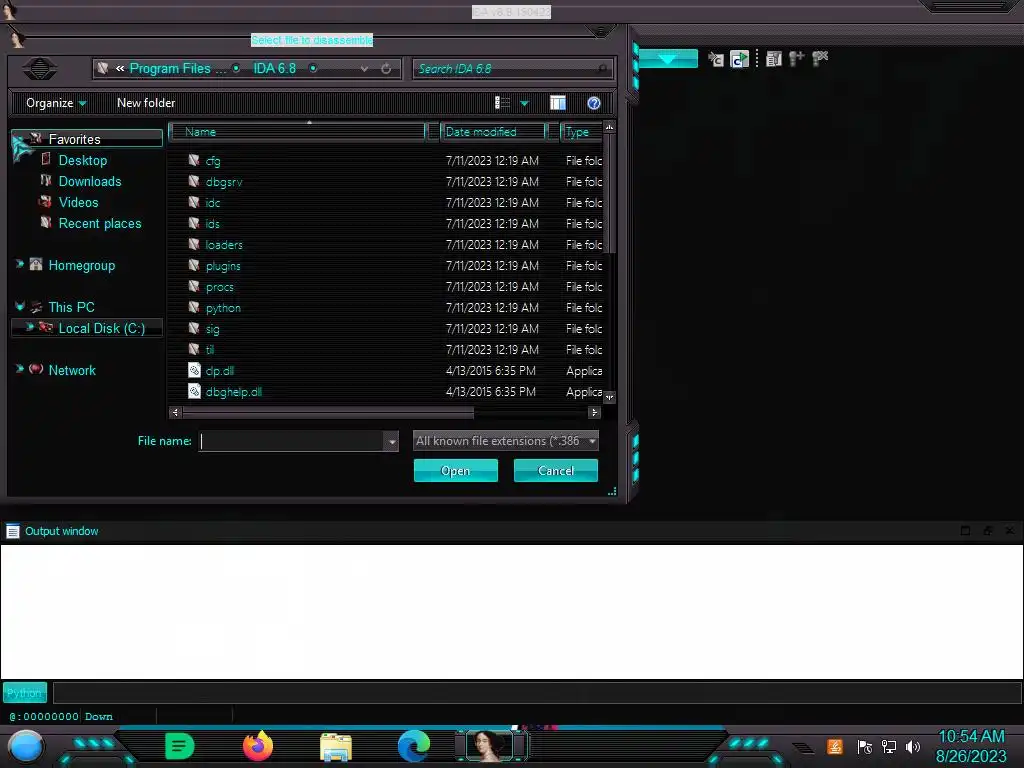This screenshot has height=768, width=1024.
Task: Select the plugins folder
Action: click(223, 266)
